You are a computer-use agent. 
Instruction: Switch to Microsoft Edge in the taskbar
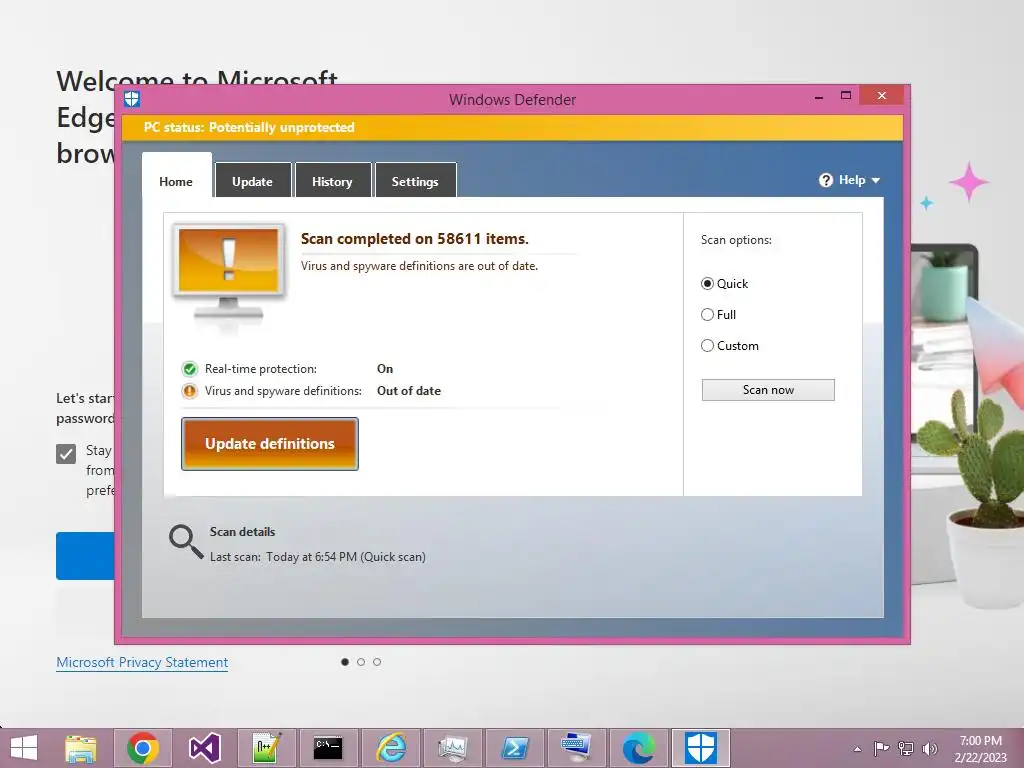[x=638, y=748]
